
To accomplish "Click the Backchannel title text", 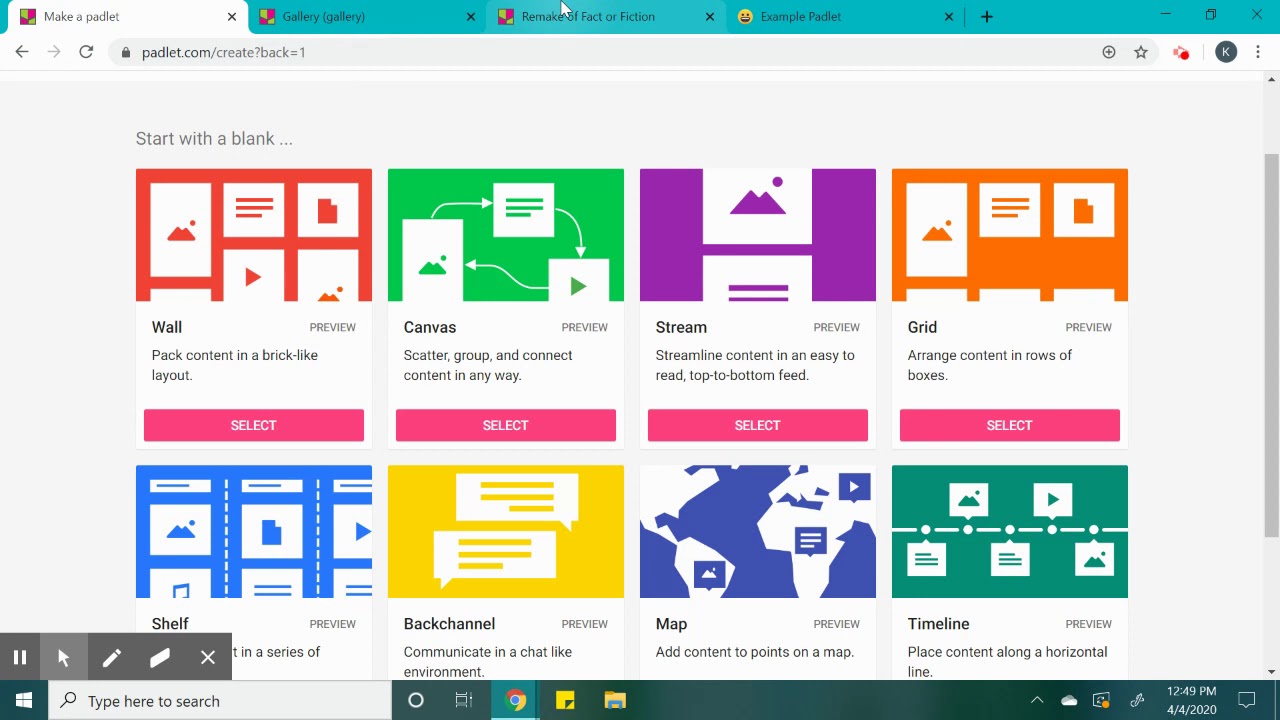I will point(449,624).
